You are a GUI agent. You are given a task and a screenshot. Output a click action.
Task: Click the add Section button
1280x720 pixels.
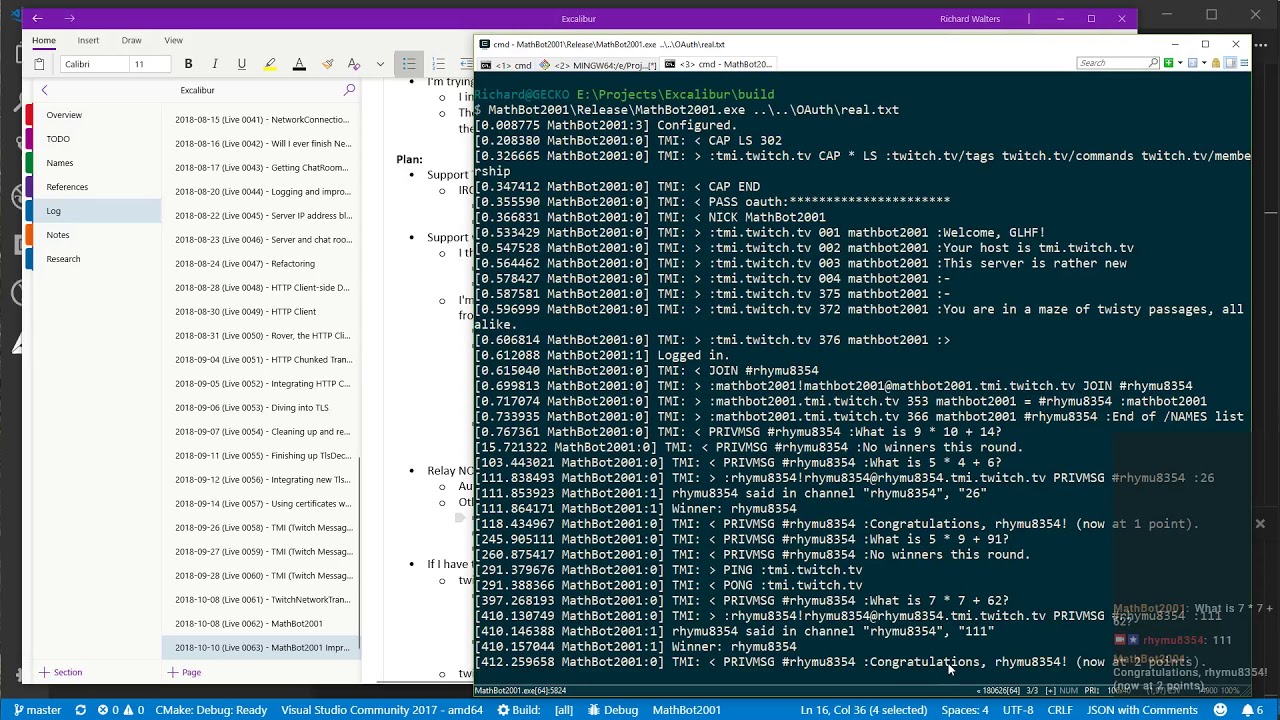point(61,672)
